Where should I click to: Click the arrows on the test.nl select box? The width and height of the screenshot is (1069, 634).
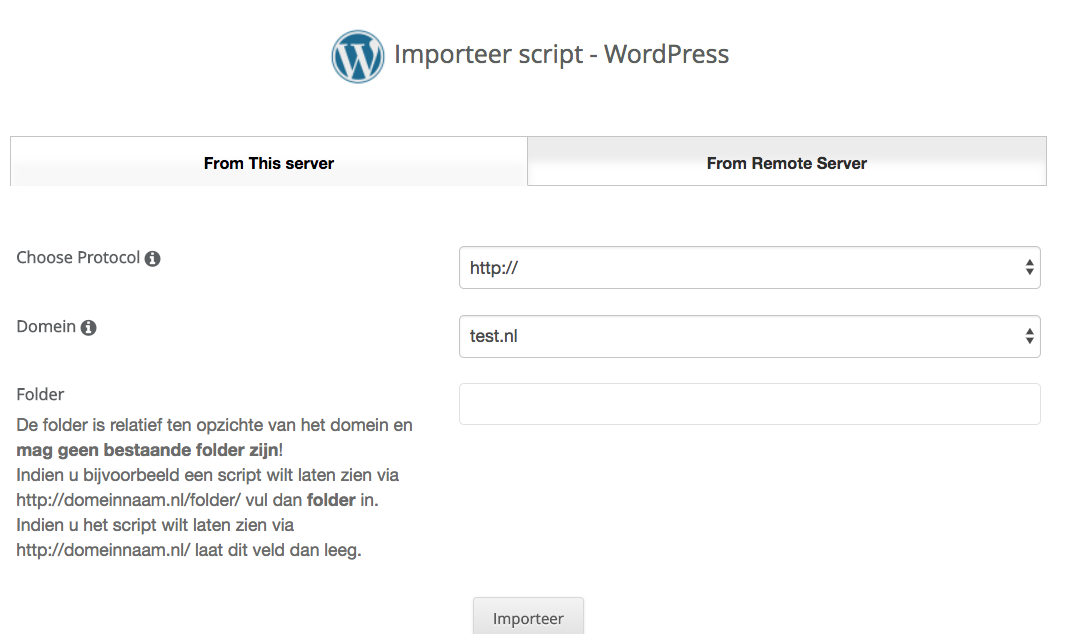pos(1029,337)
